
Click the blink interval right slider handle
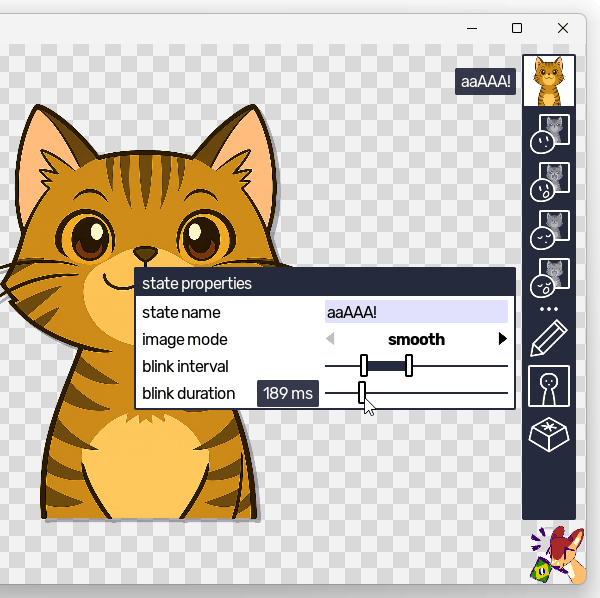409,366
